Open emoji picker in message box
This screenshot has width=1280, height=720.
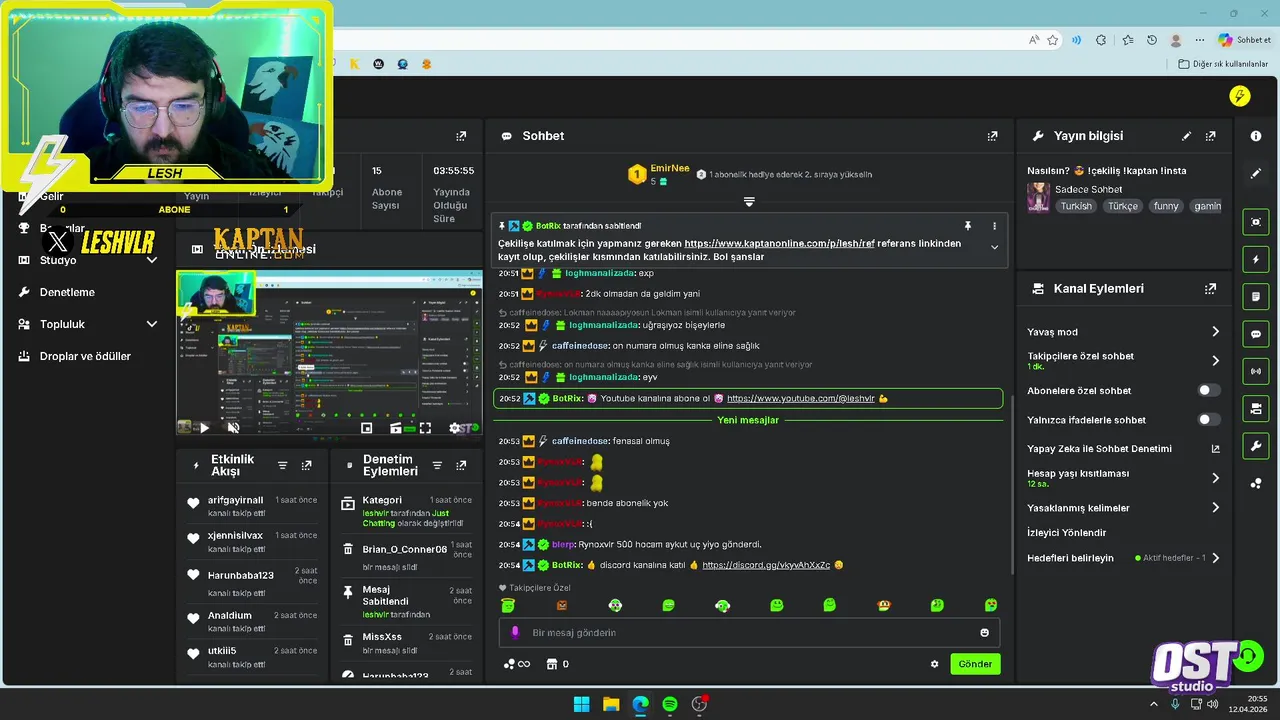point(984,633)
